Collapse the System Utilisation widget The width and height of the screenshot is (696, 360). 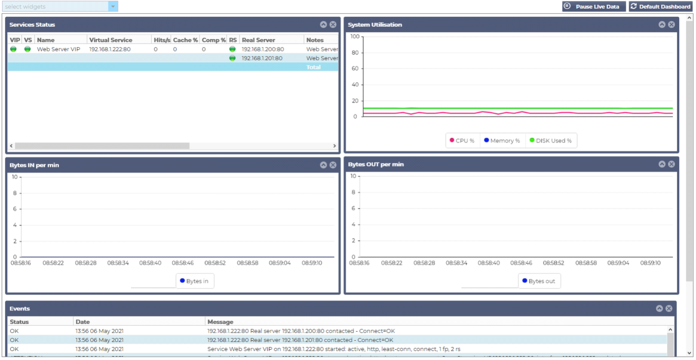662,25
